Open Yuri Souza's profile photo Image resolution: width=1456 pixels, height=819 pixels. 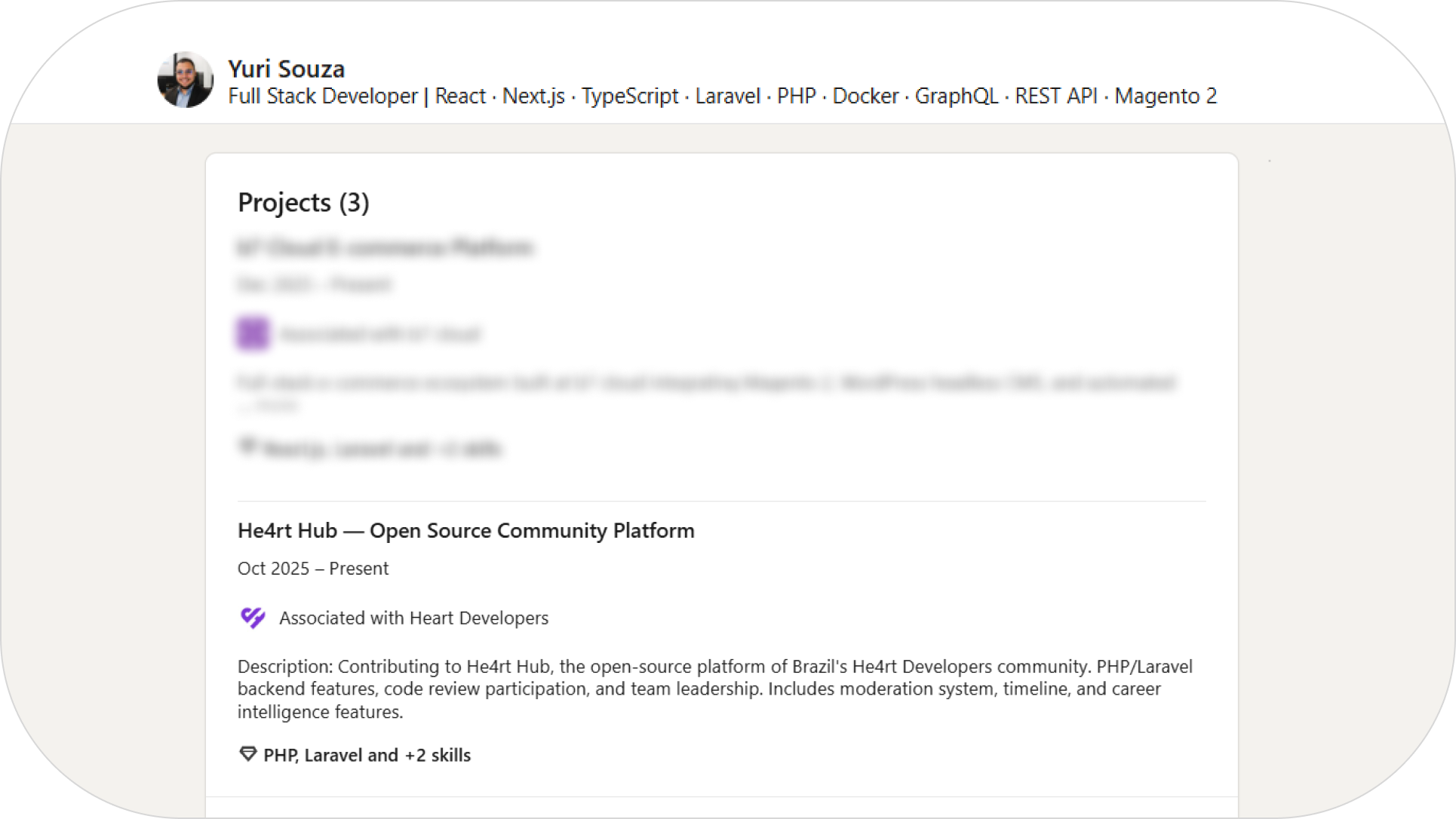point(185,80)
